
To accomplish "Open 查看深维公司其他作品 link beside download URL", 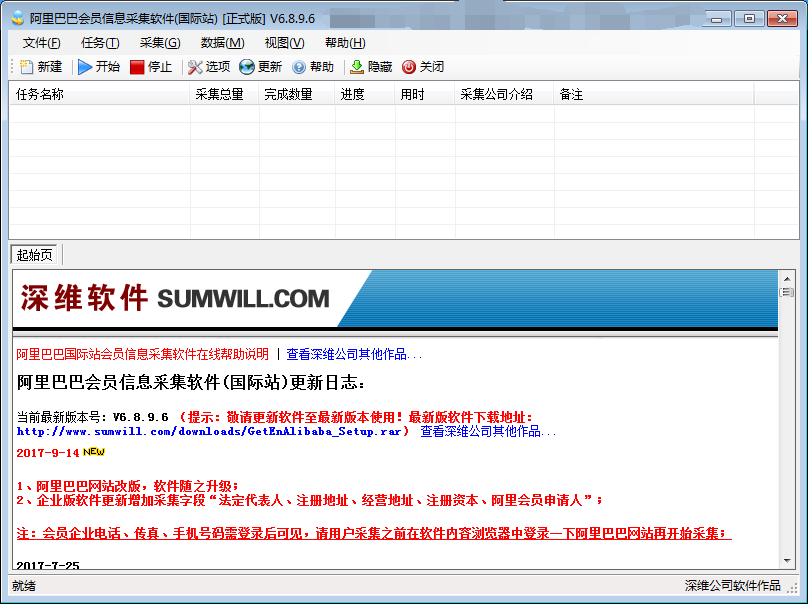I will click(x=488, y=431).
